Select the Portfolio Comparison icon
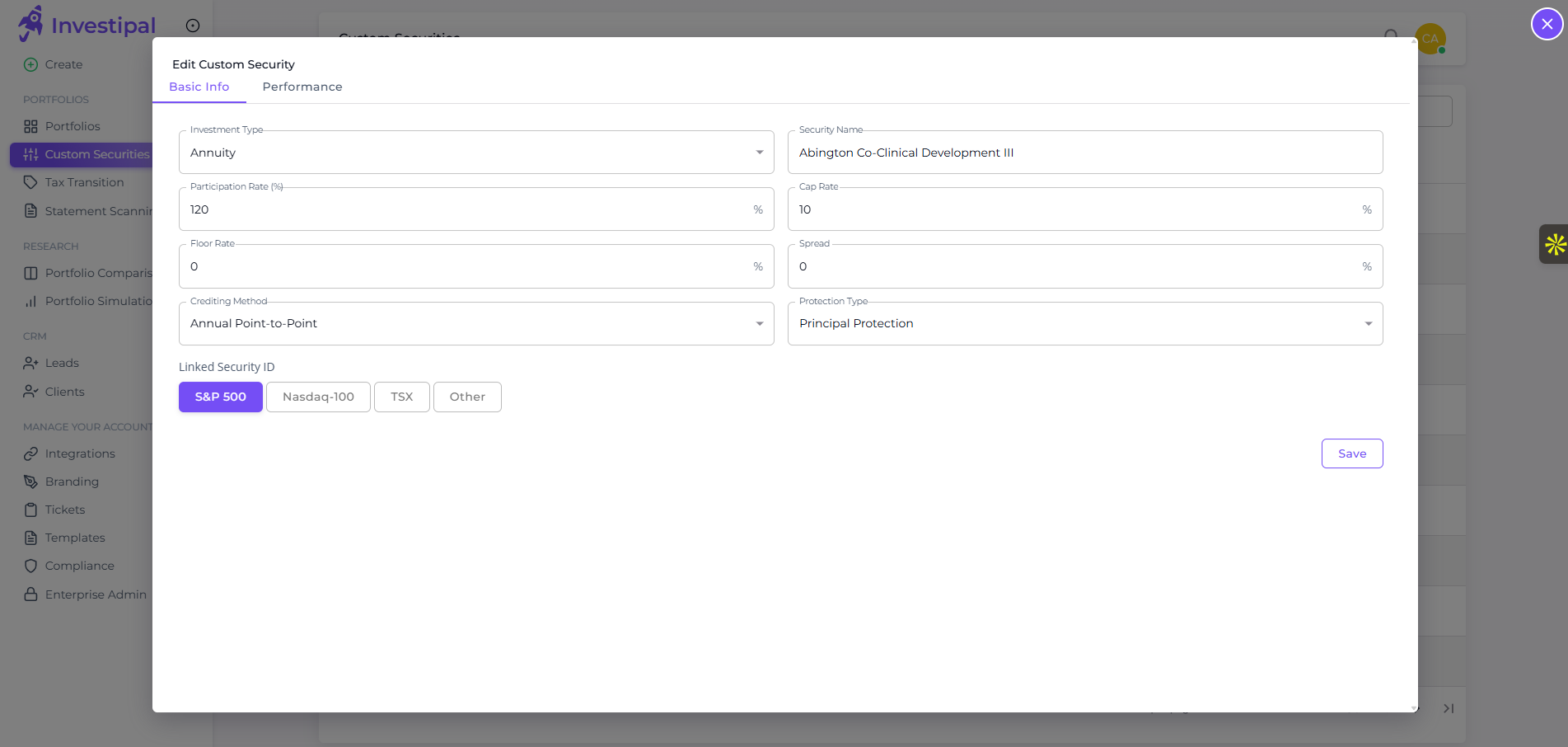The width and height of the screenshot is (1568, 747). tap(30, 273)
